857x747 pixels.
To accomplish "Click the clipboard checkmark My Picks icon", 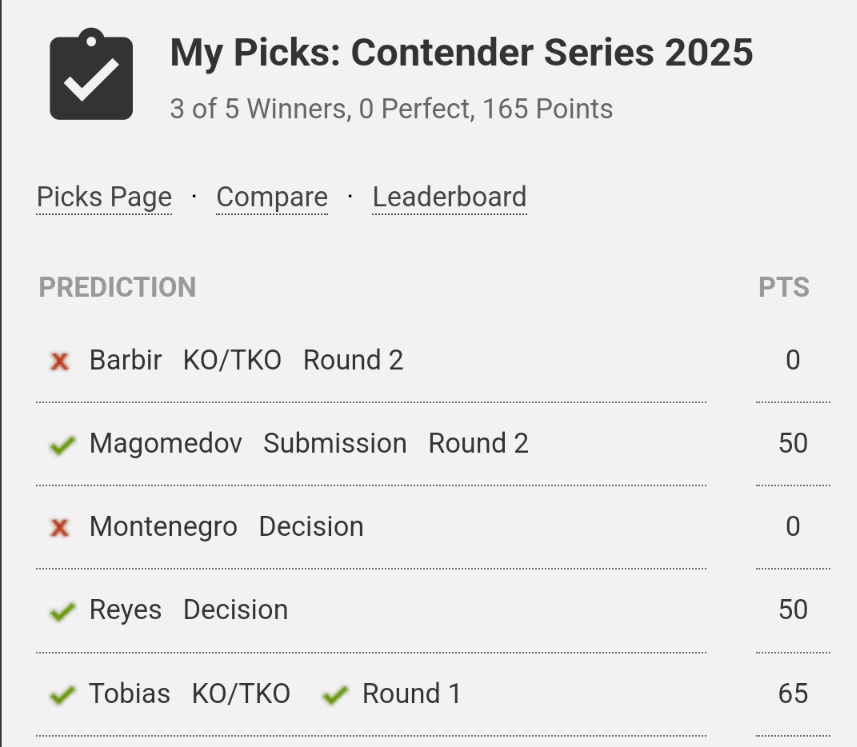I will [91, 75].
